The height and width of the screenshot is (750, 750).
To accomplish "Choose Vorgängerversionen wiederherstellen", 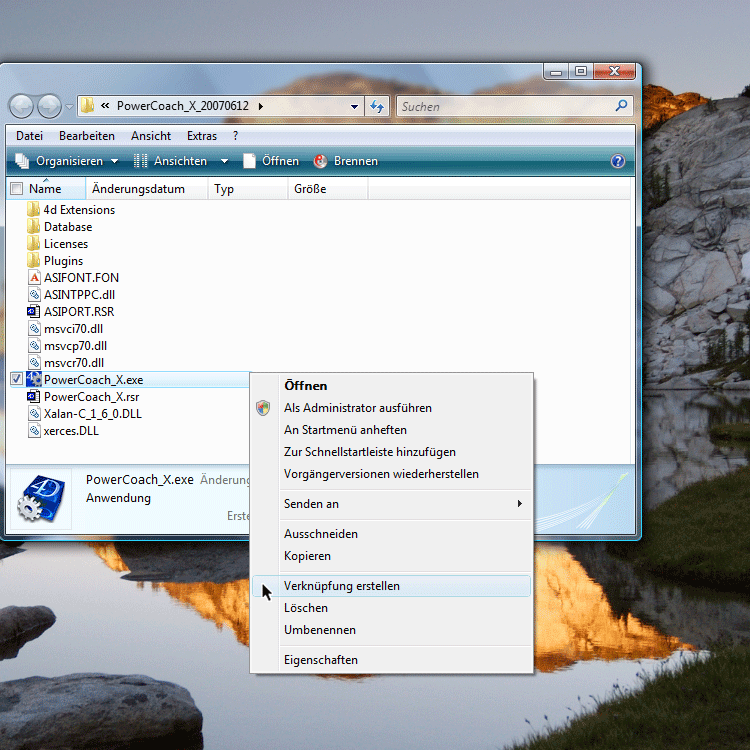I will tap(391, 474).
